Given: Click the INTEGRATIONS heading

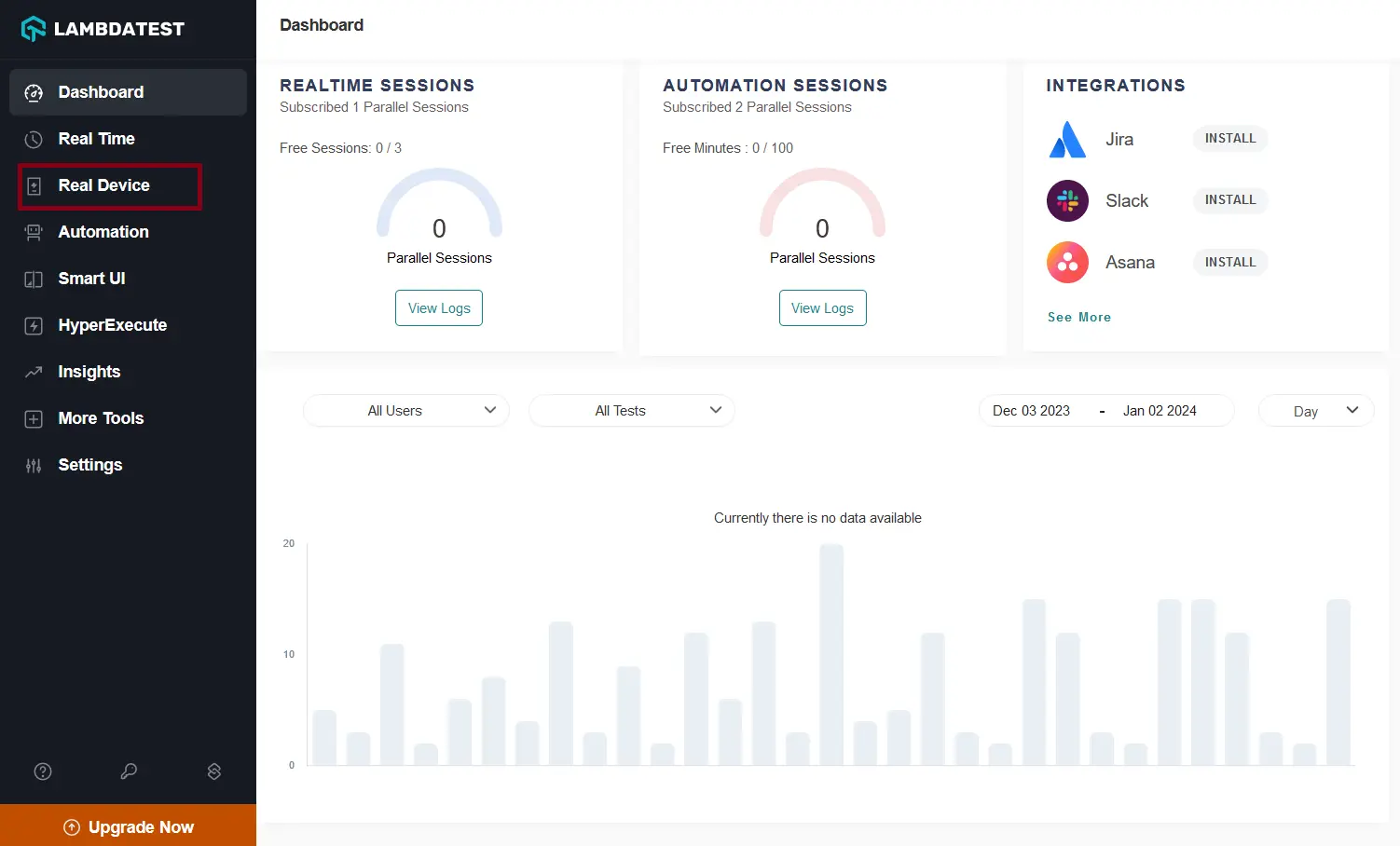Looking at the screenshot, I should (1116, 86).
